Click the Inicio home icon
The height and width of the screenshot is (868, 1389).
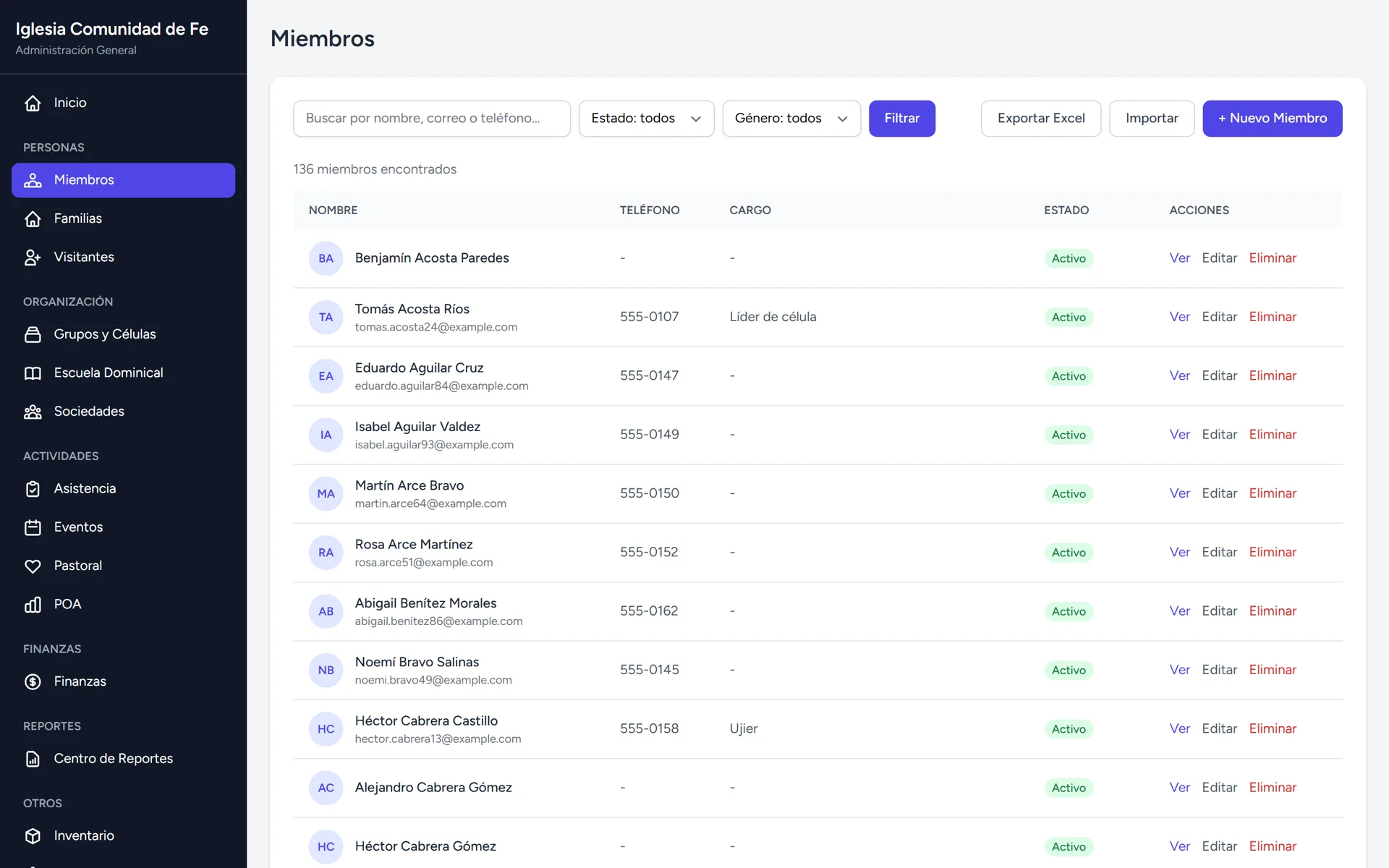33,103
